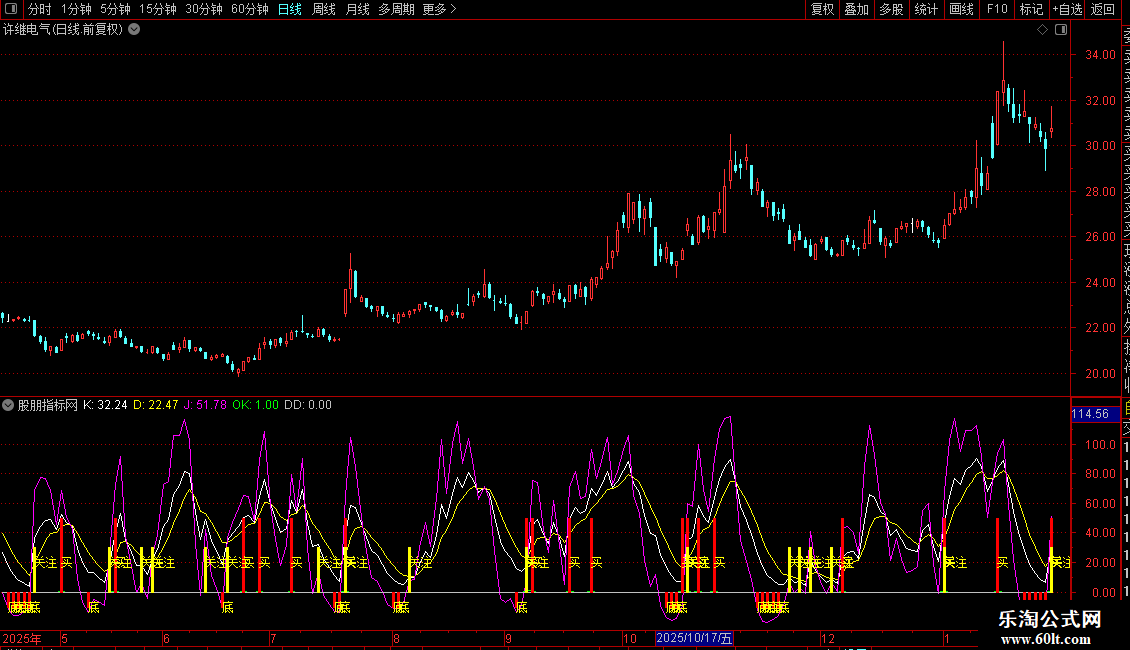The image size is (1130, 650).
Task: Expand the 许继电气 chart title dropdown
Action: coord(134,29)
